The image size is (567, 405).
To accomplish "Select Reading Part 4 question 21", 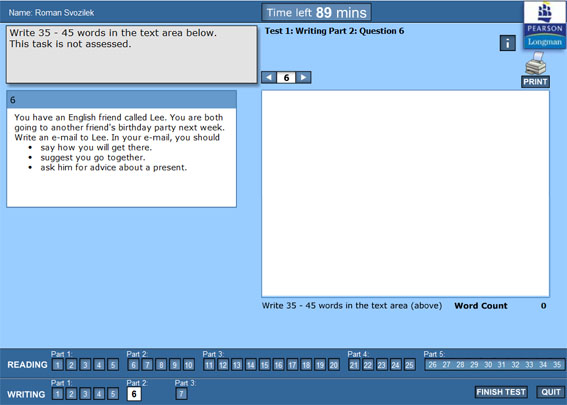I will pyautogui.click(x=354, y=365).
